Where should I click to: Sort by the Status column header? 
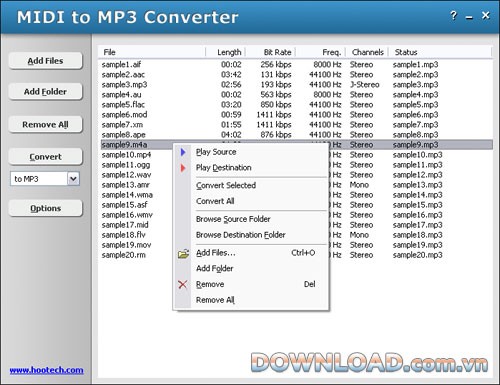[440, 52]
